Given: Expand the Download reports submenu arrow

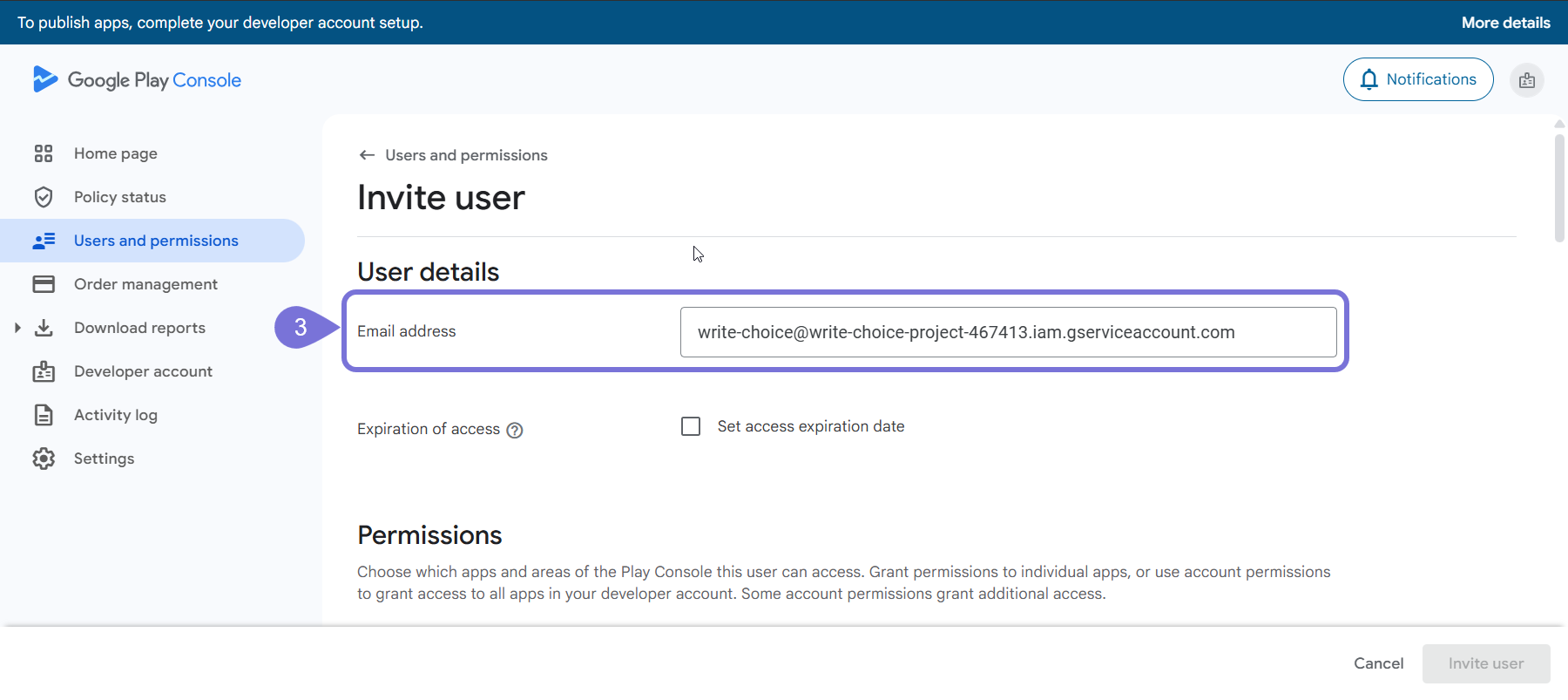Looking at the screenshot, I should pos(17,328).
